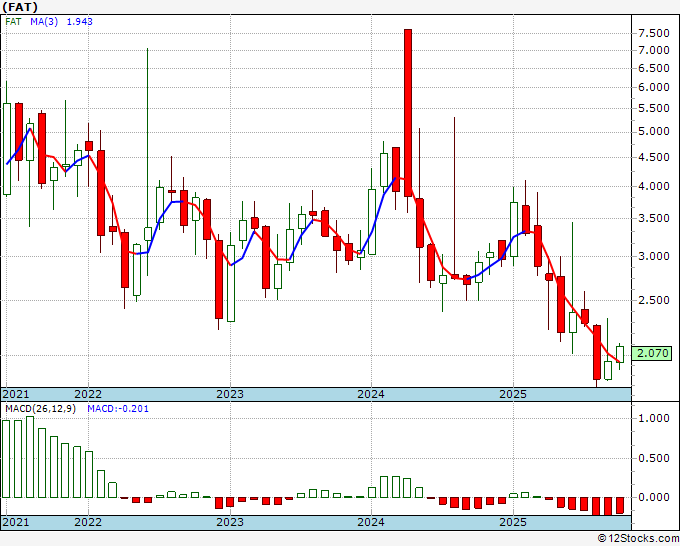Click the 5.000 price axis label
The width and height of the screenshot is (680, 546).
tap(654, 131)
